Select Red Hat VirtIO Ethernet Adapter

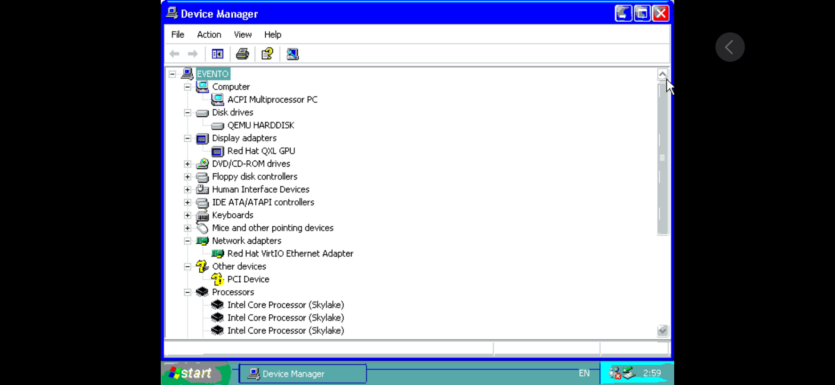(x=290, y=253)
